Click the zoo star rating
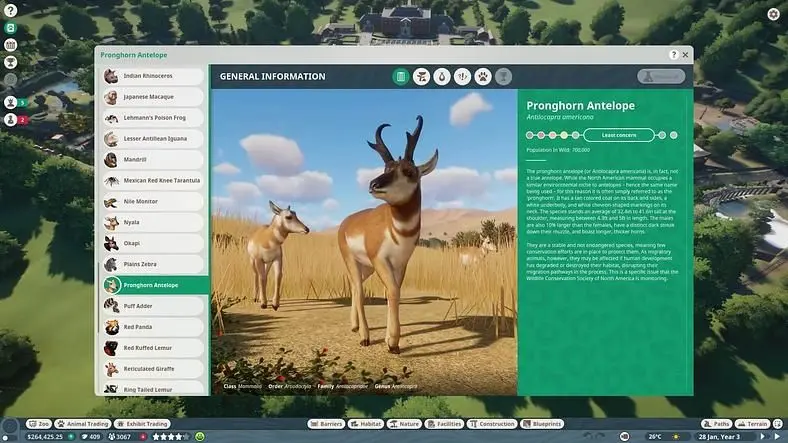This screenshot has height=443, width=788. (171, 437)
